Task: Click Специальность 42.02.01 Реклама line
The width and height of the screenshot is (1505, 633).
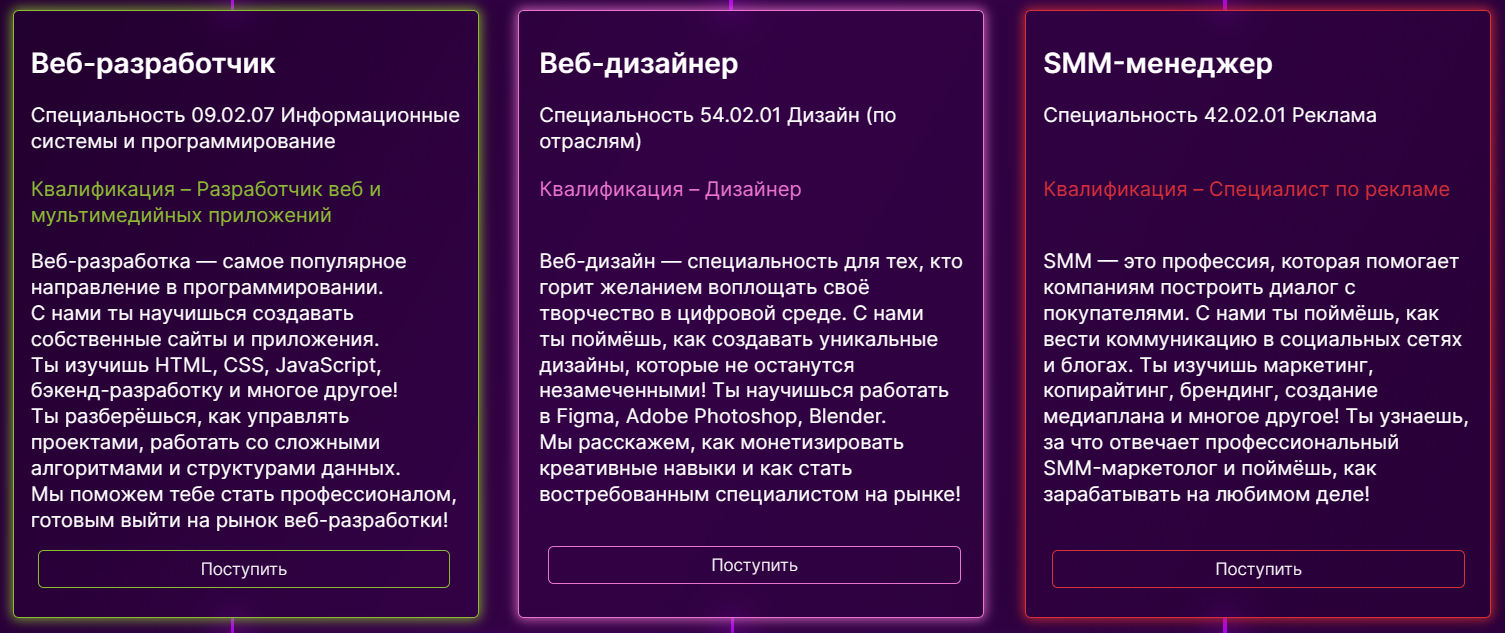Action: coord(1210,115)
